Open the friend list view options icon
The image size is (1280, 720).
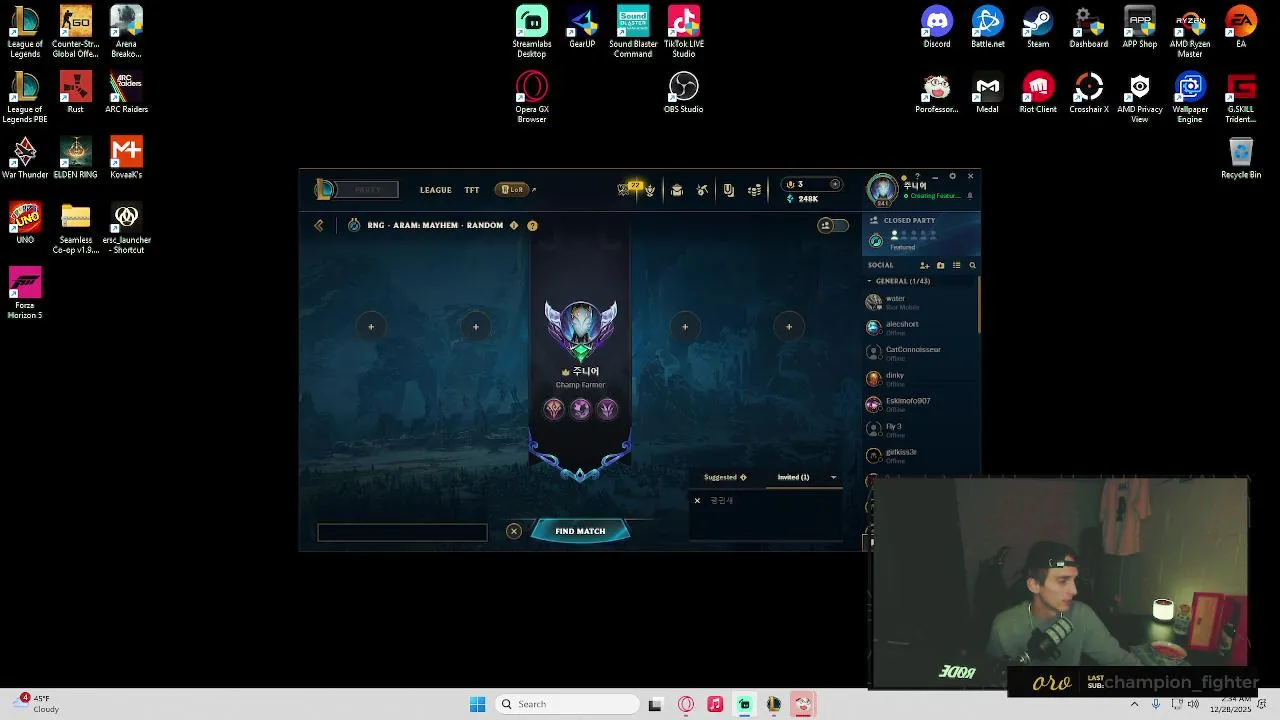point(956,265)
